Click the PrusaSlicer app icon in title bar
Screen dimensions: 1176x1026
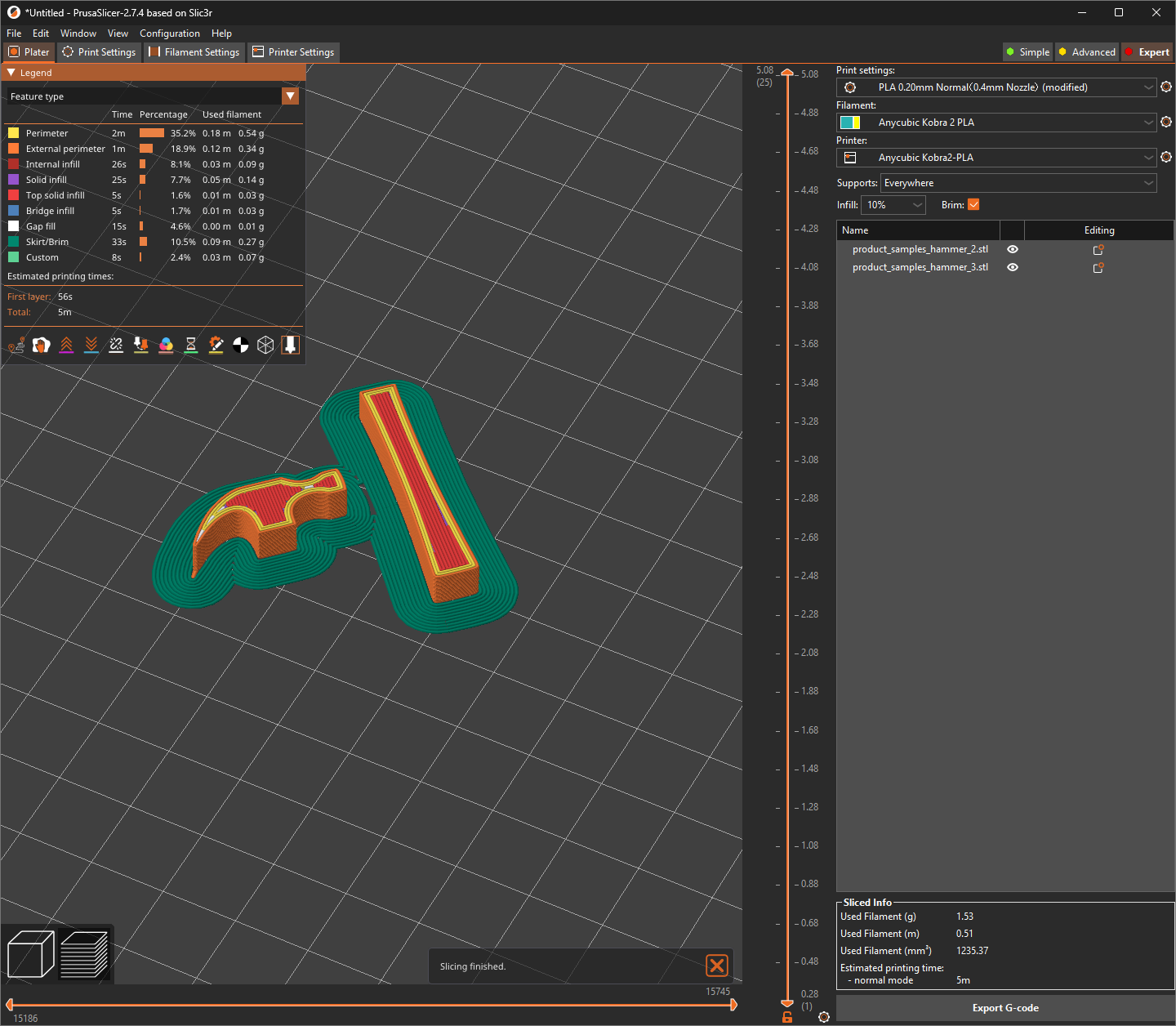pyautogui.click(x=13, y=12)
